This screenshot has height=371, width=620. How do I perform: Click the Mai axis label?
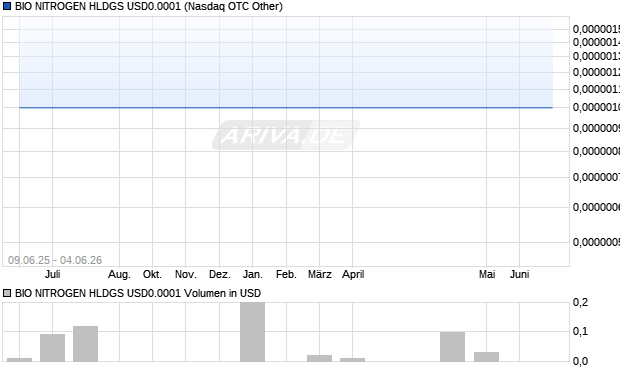click(x=487, y=274)
